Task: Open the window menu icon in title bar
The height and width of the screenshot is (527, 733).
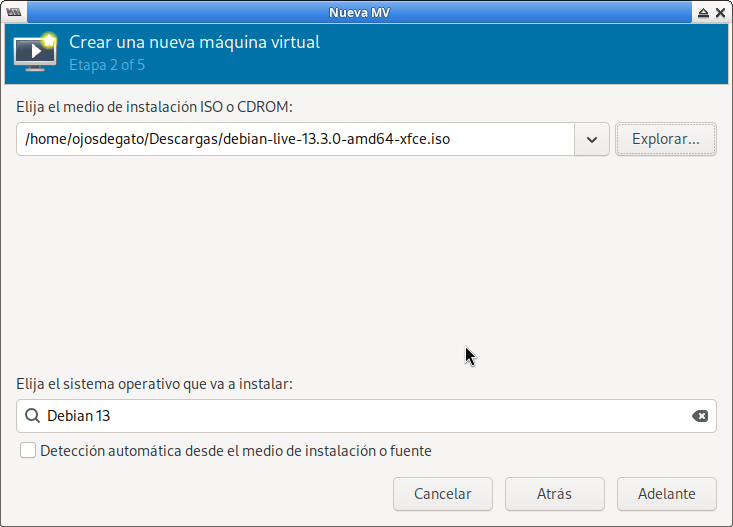Action: [13, 12]
